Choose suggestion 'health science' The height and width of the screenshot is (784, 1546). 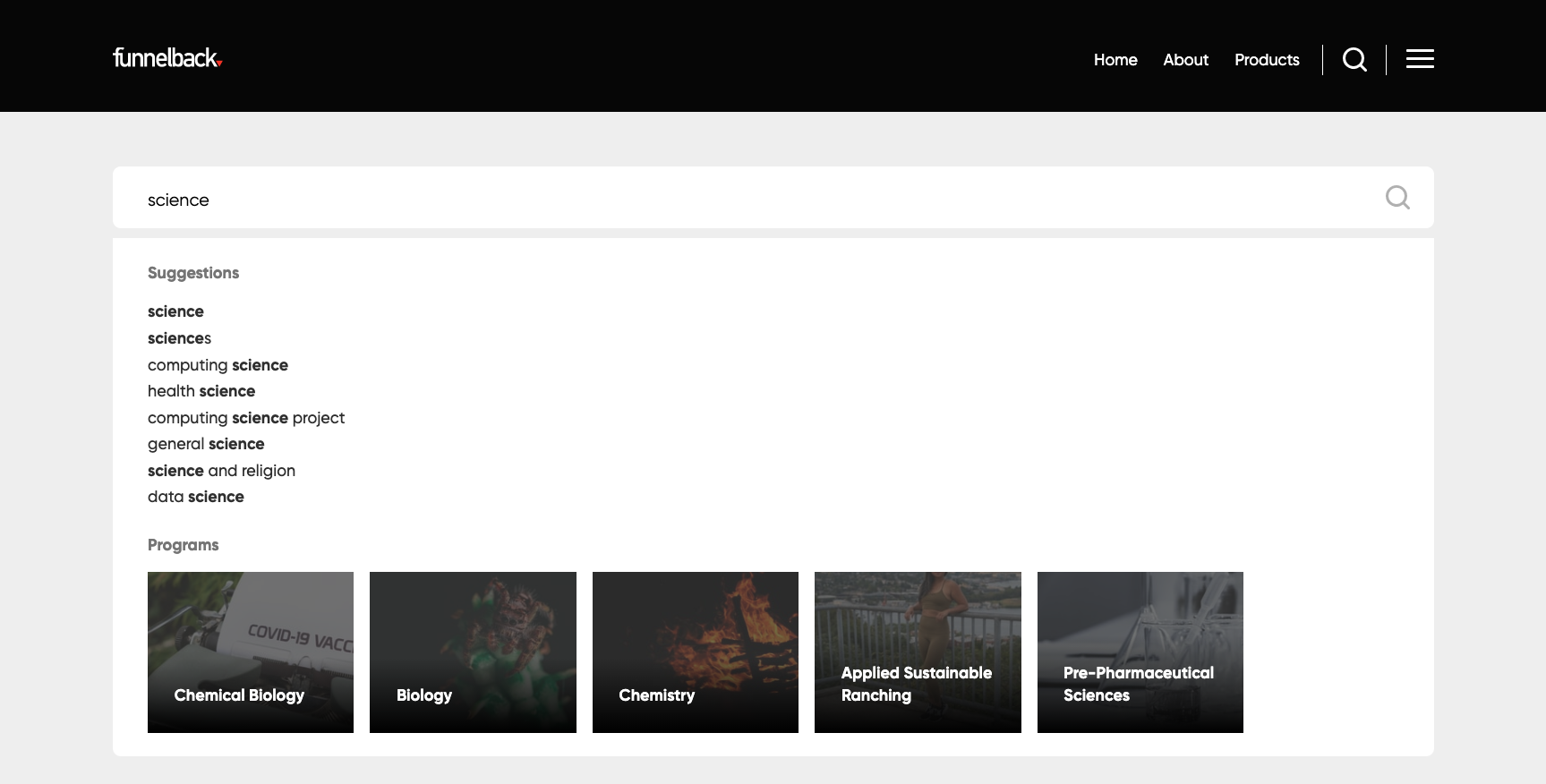(201, 391)
